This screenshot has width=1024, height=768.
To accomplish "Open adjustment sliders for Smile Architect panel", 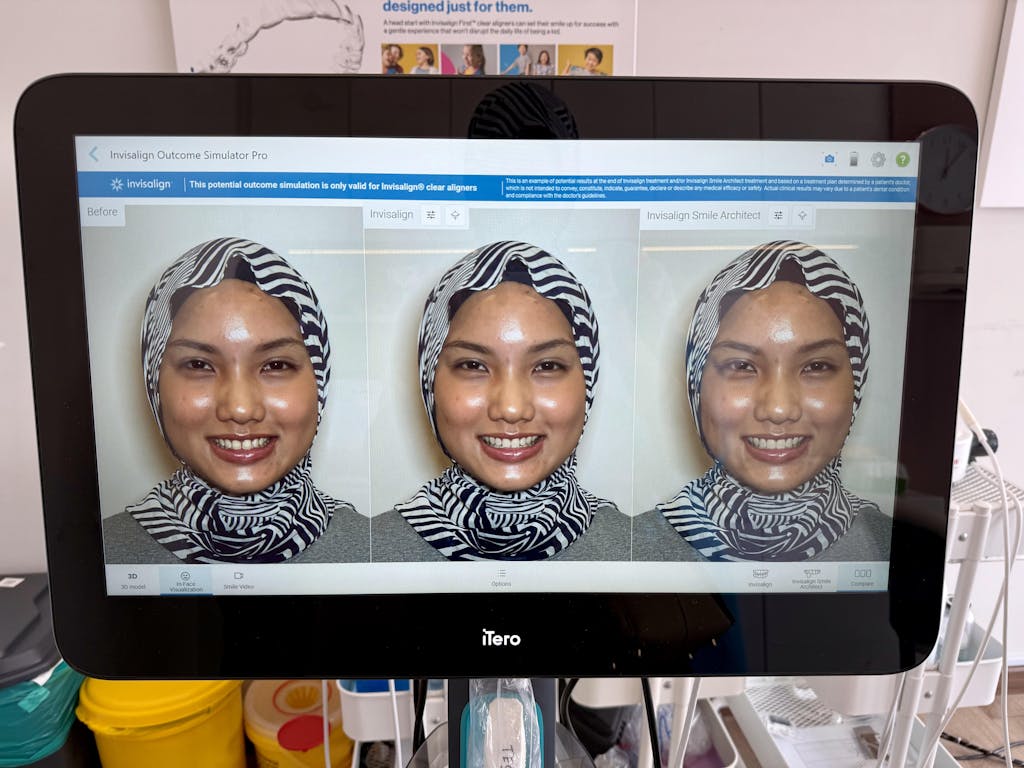I will pos(778,215).
